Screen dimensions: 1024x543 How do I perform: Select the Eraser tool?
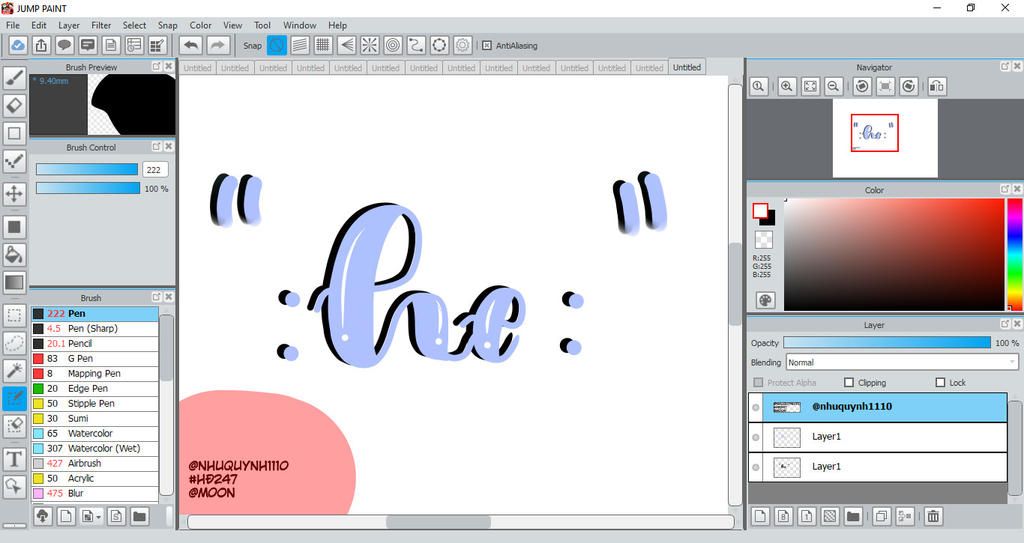click(x=14, y=105)
